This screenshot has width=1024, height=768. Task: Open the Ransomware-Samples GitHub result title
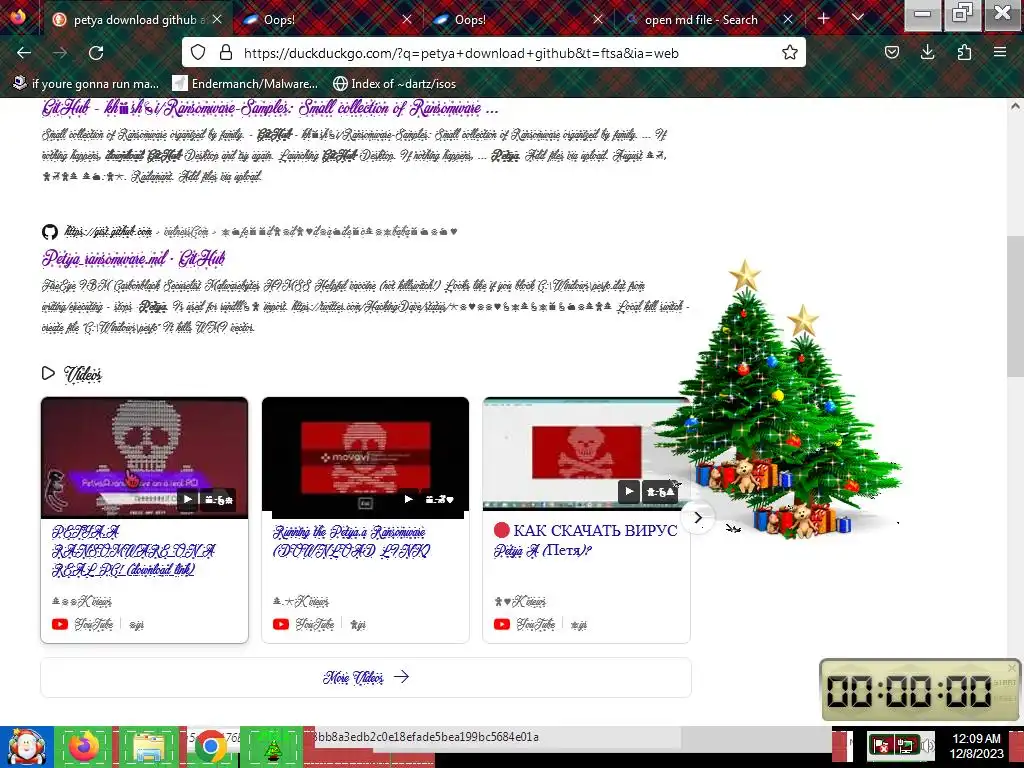pyautogui.click(x=270, y=108)
